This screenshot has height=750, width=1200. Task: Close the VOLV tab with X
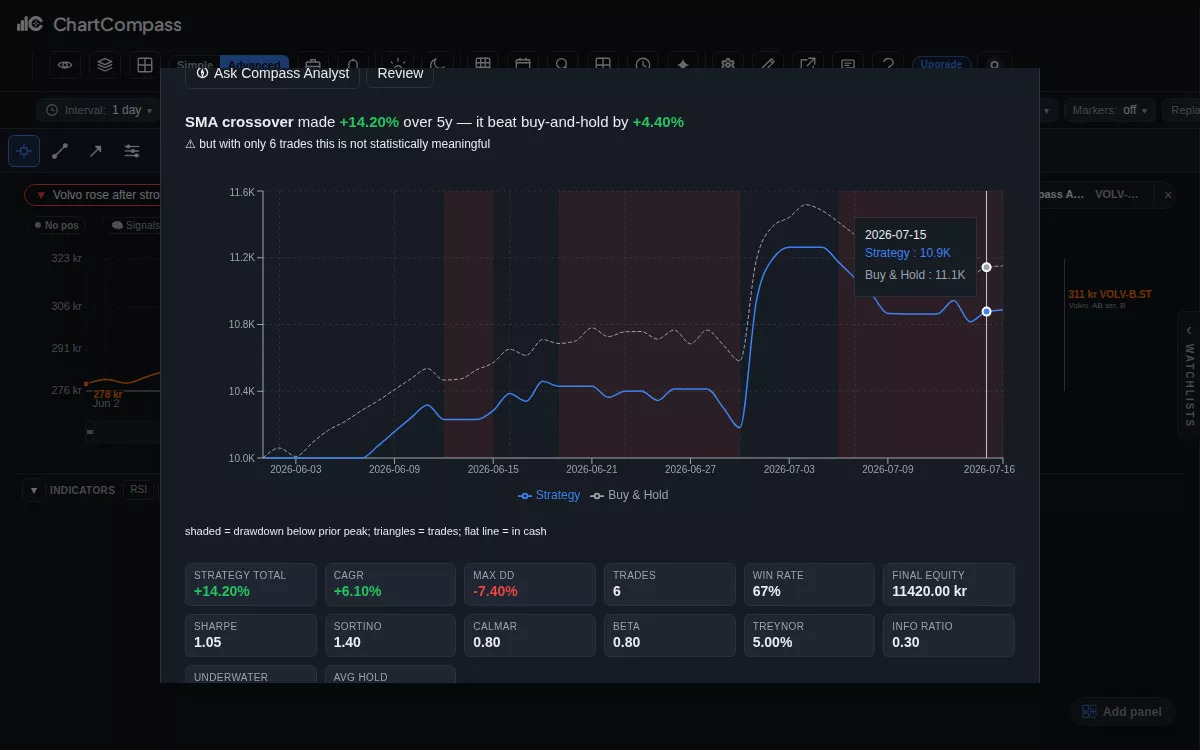(1167, 195)
